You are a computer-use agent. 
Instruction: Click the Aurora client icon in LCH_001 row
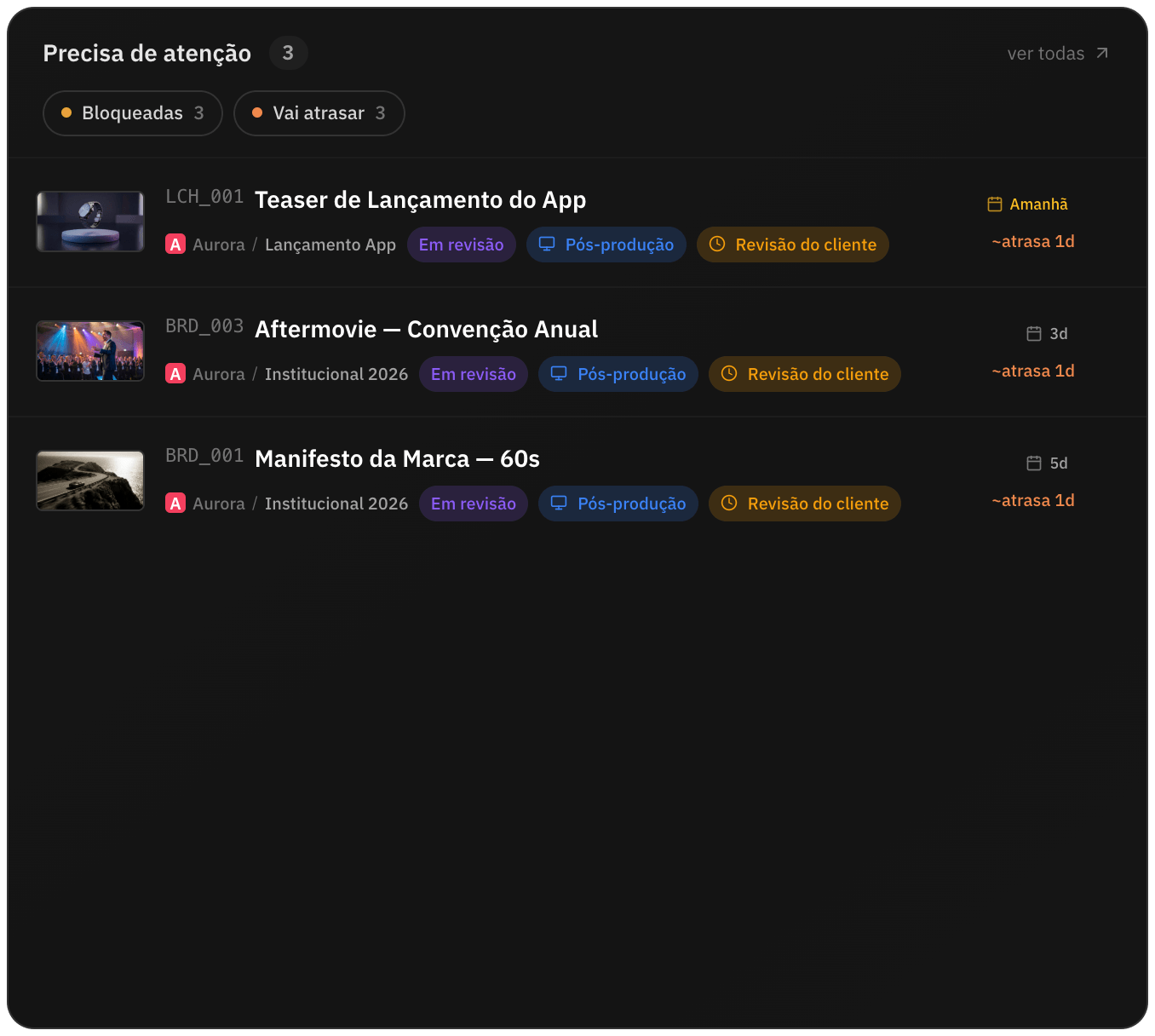[175, 245]
